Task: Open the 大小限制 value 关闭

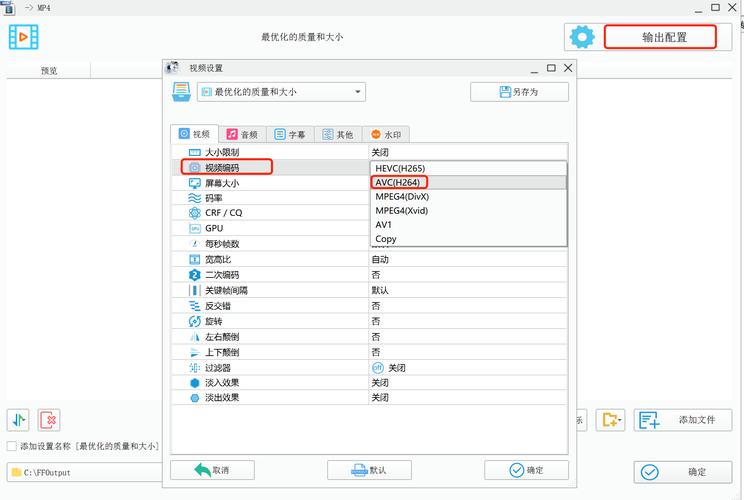Action: point(468,152)
